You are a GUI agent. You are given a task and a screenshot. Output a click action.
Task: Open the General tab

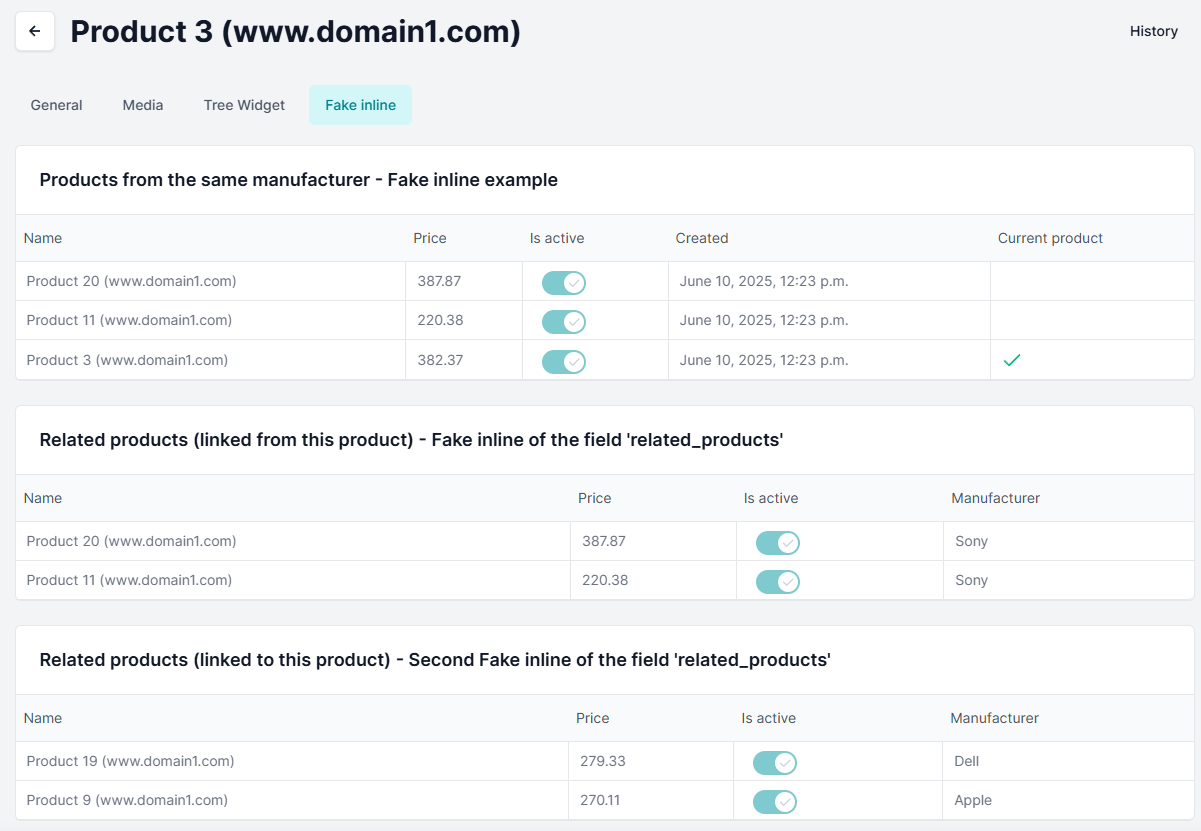point(57,105)
